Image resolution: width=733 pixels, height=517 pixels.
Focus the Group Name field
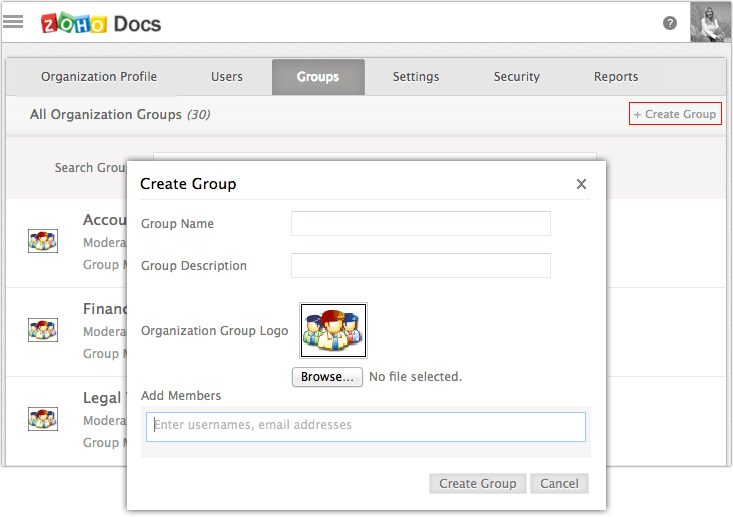[420, 224]
